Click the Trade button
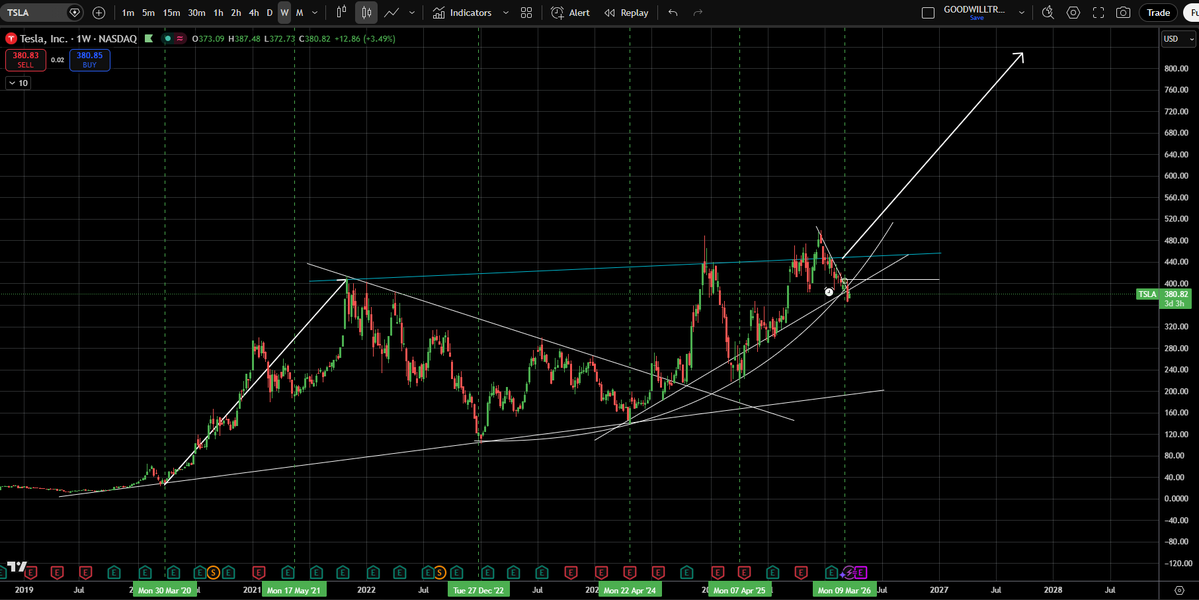The image size is (1199, 600). [x=1158, y=12]
